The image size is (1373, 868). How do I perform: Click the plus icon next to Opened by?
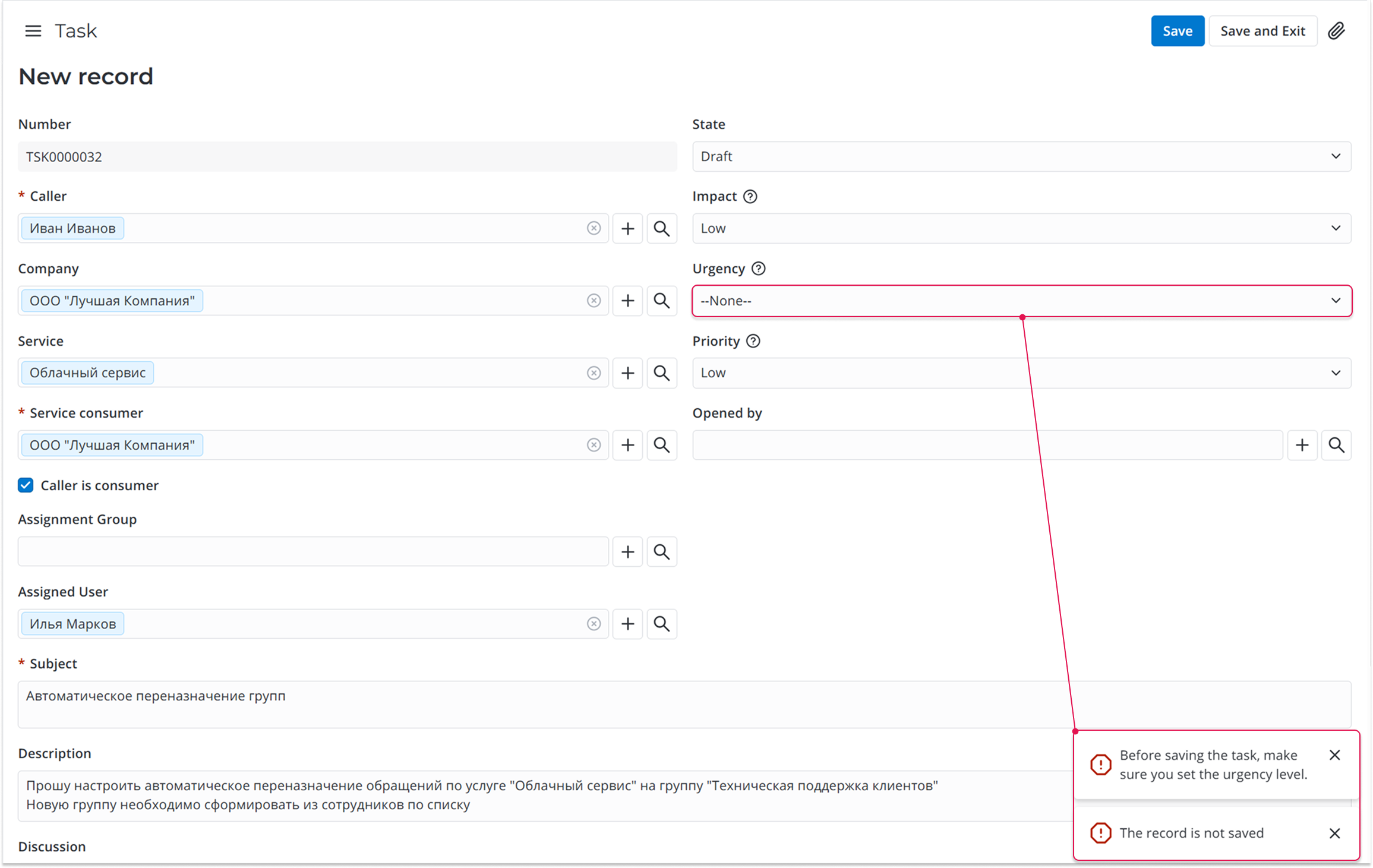tap(1302, 446)
